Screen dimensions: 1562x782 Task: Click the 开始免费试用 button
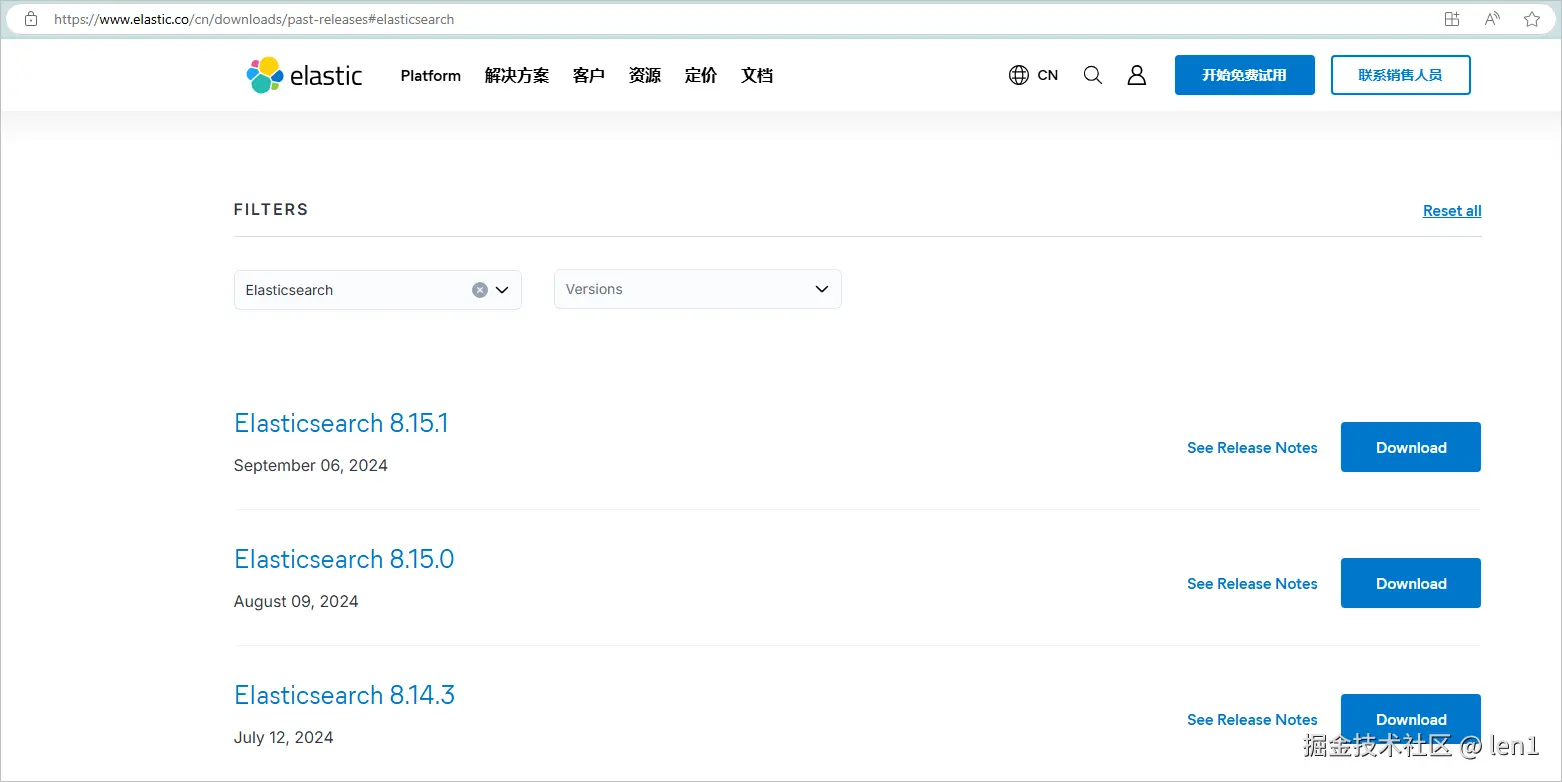coord(1245,75)
